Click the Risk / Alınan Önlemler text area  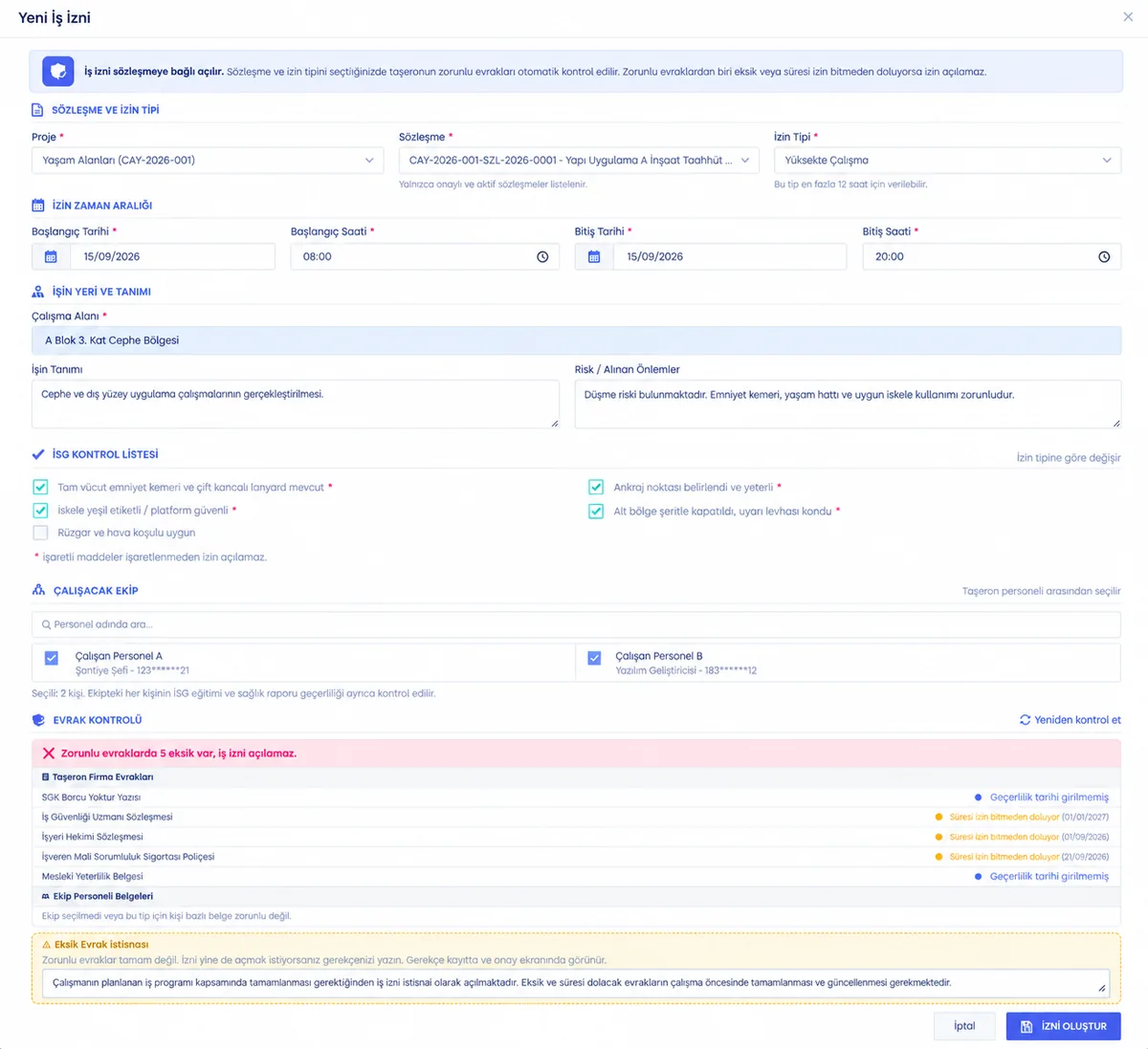pyautogui.click(x=848, y=404)
